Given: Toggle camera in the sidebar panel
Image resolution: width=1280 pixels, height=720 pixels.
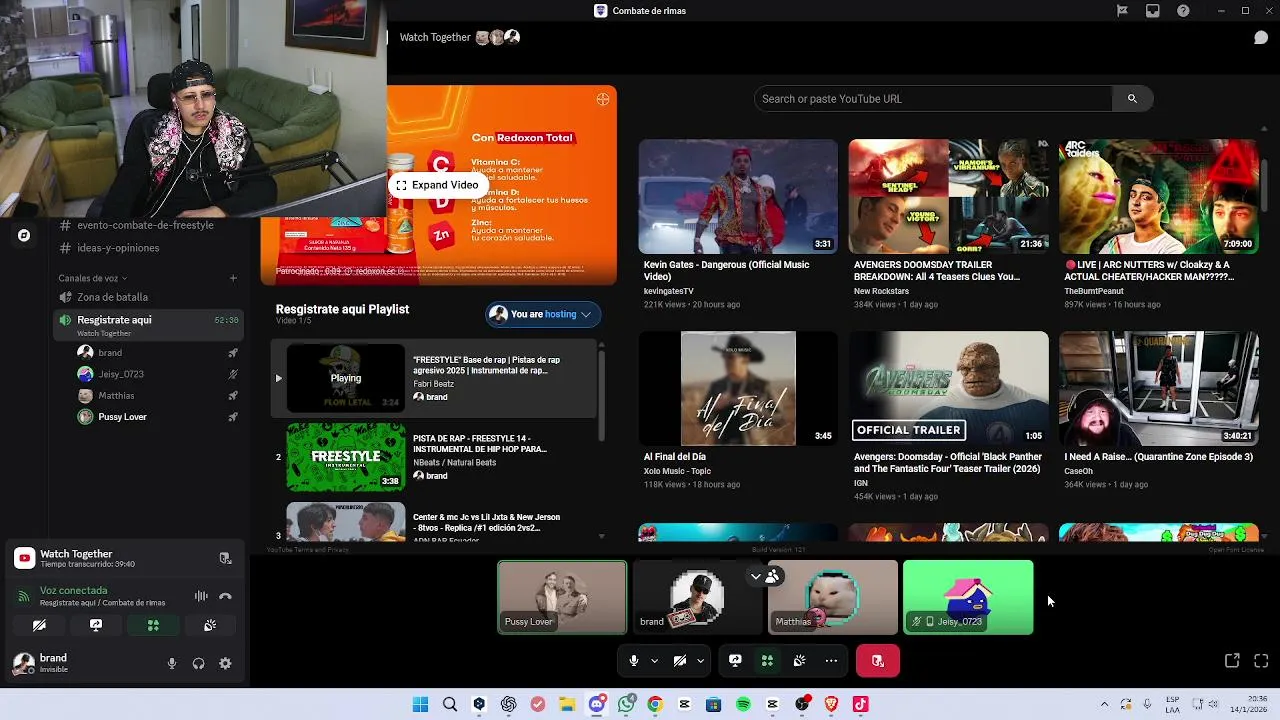Looking at the screenshot, I should (39, 625).
